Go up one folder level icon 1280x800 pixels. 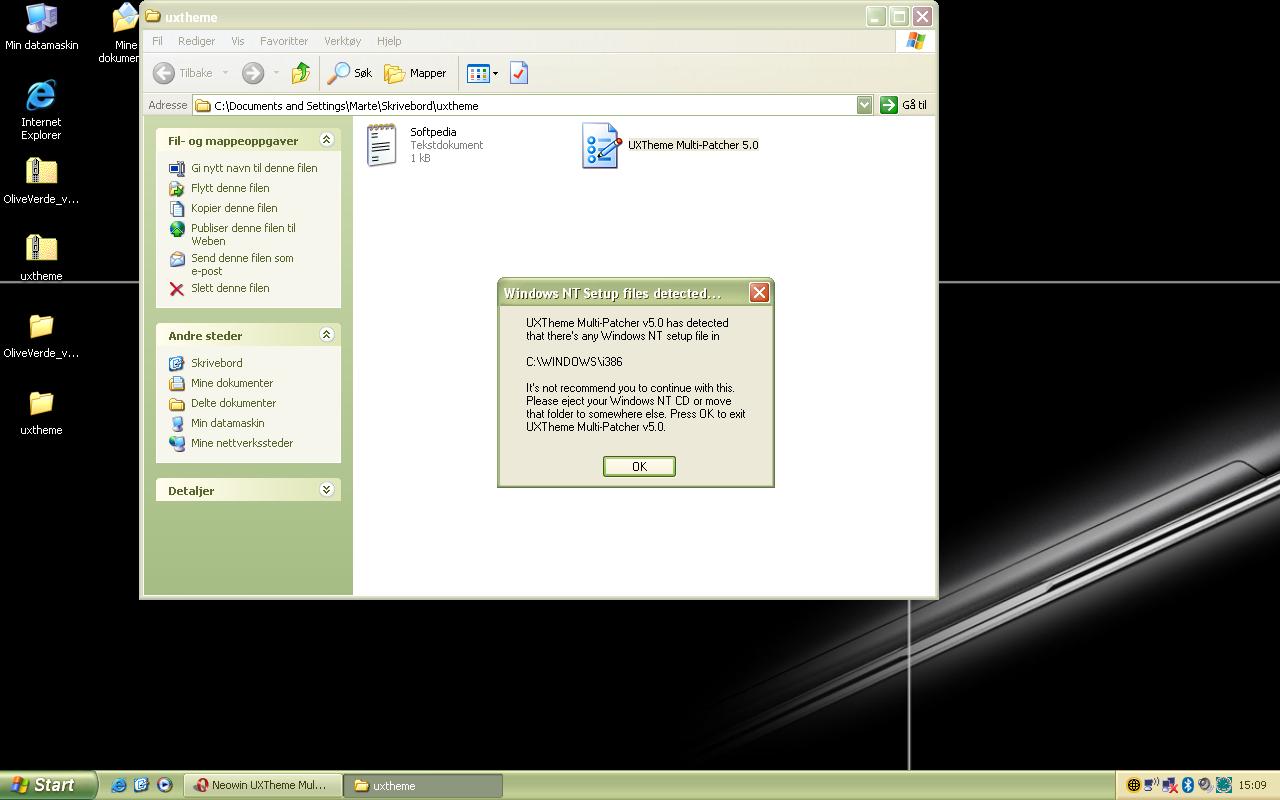(300, 73)
